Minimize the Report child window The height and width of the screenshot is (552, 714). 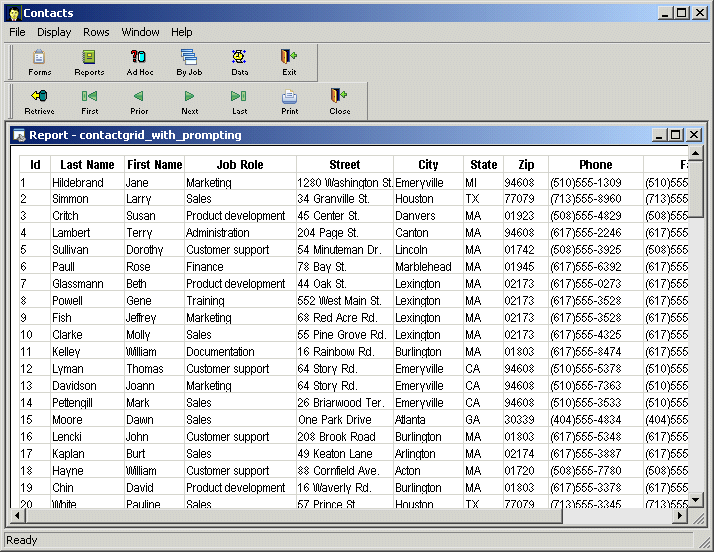tap(660, 135)
